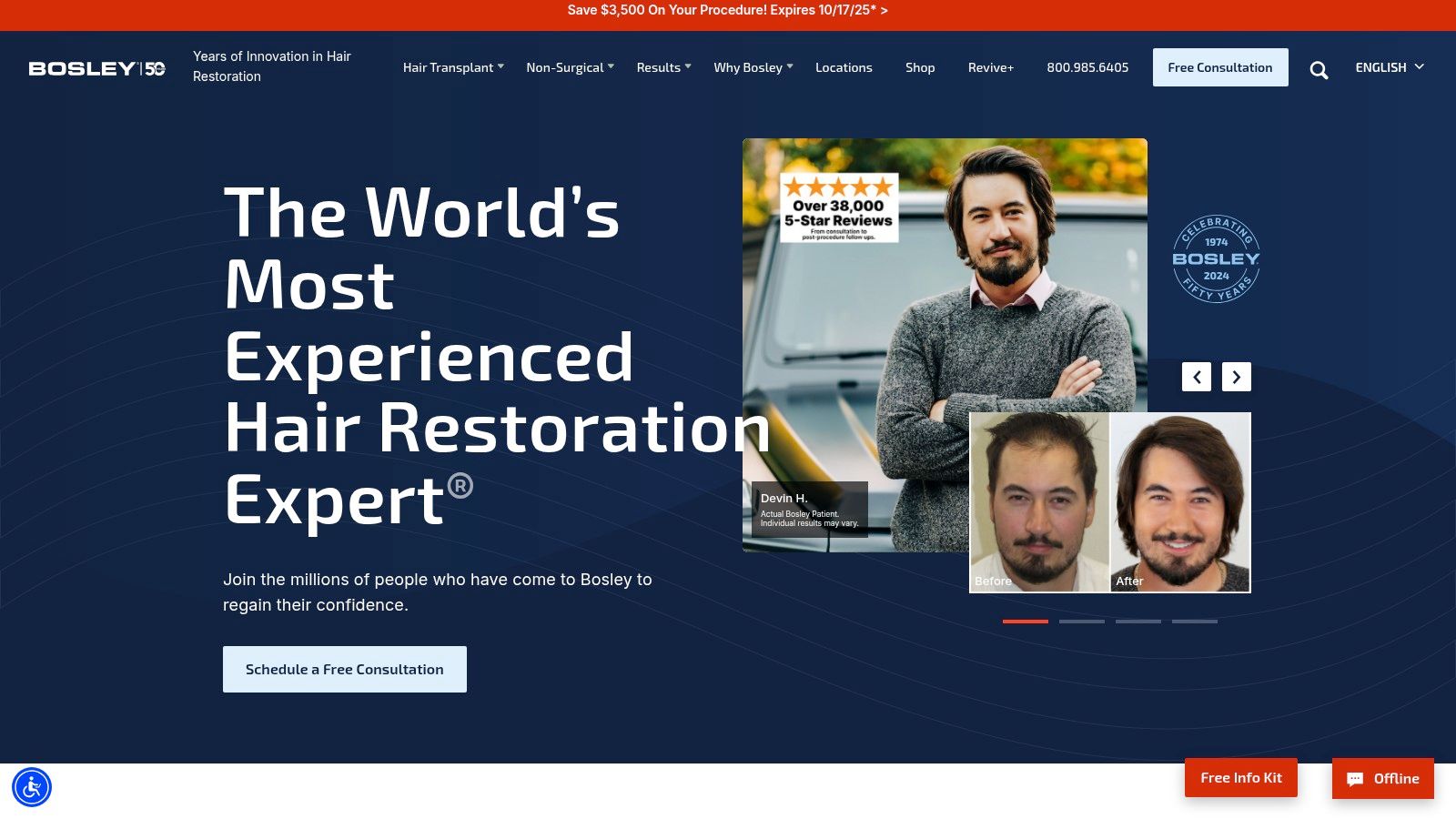
Task: Click the Free Consultation header button
Action: (x=1220, y=67)
